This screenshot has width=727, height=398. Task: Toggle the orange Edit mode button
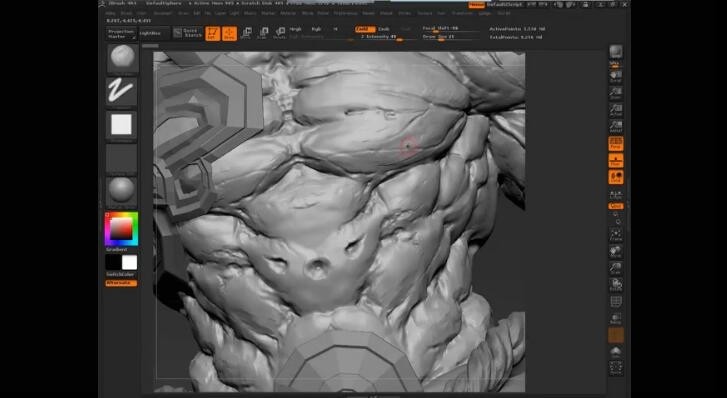(x=212, y=33)
